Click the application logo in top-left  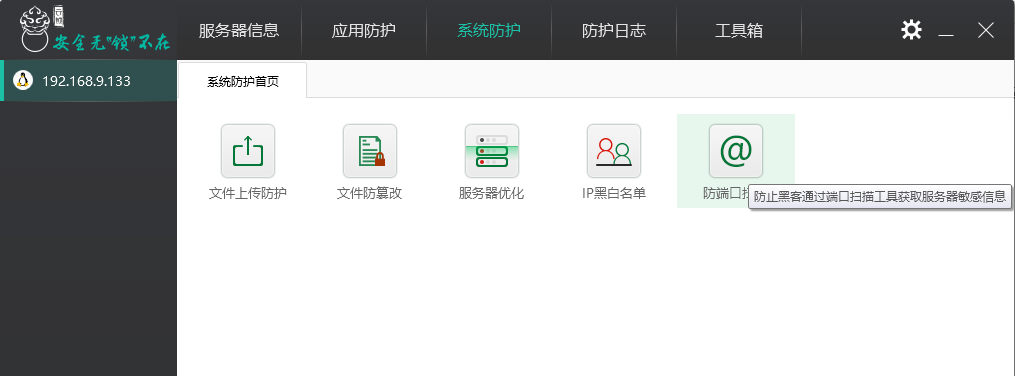[95, 30]
